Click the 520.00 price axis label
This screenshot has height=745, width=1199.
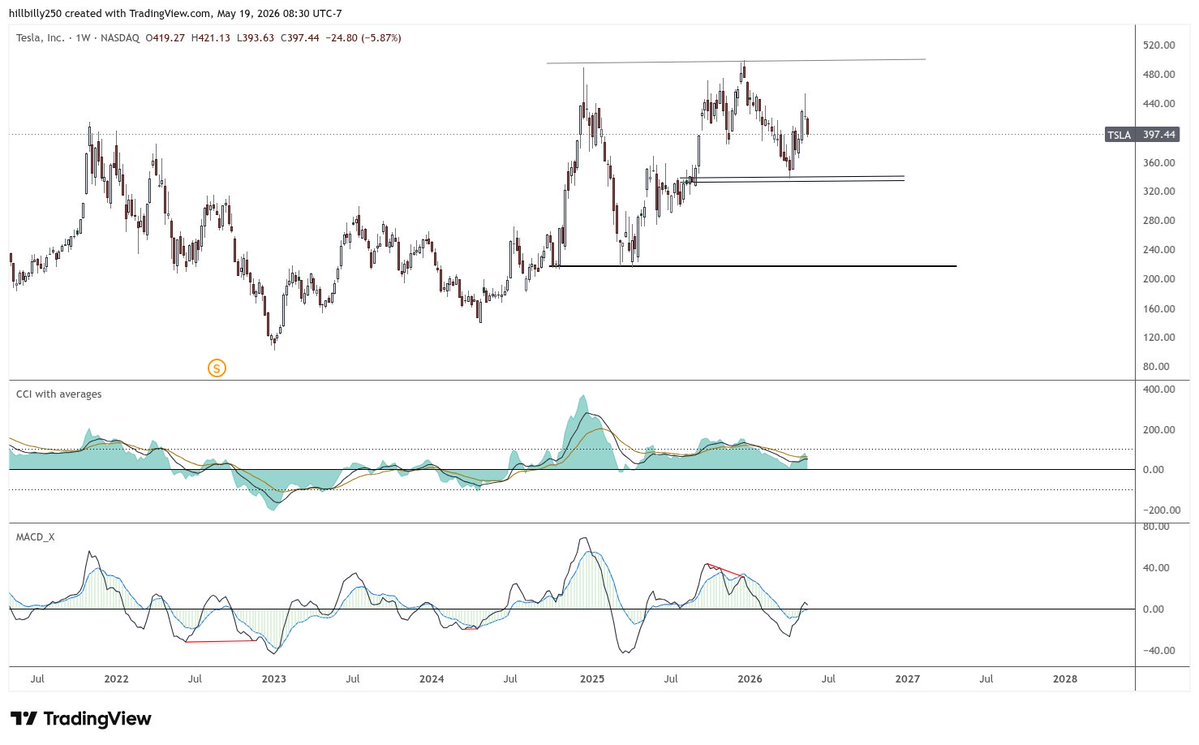1158,46
